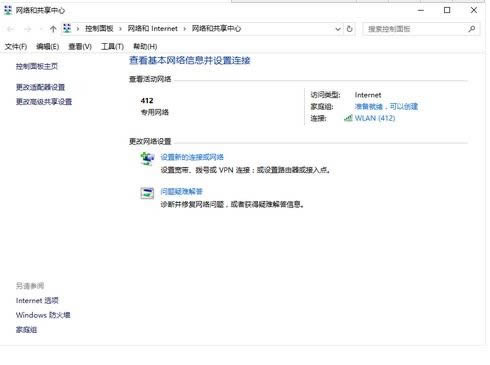
Task: Open the recent locations dropdown arrow
Action: (x=41, y=29)
